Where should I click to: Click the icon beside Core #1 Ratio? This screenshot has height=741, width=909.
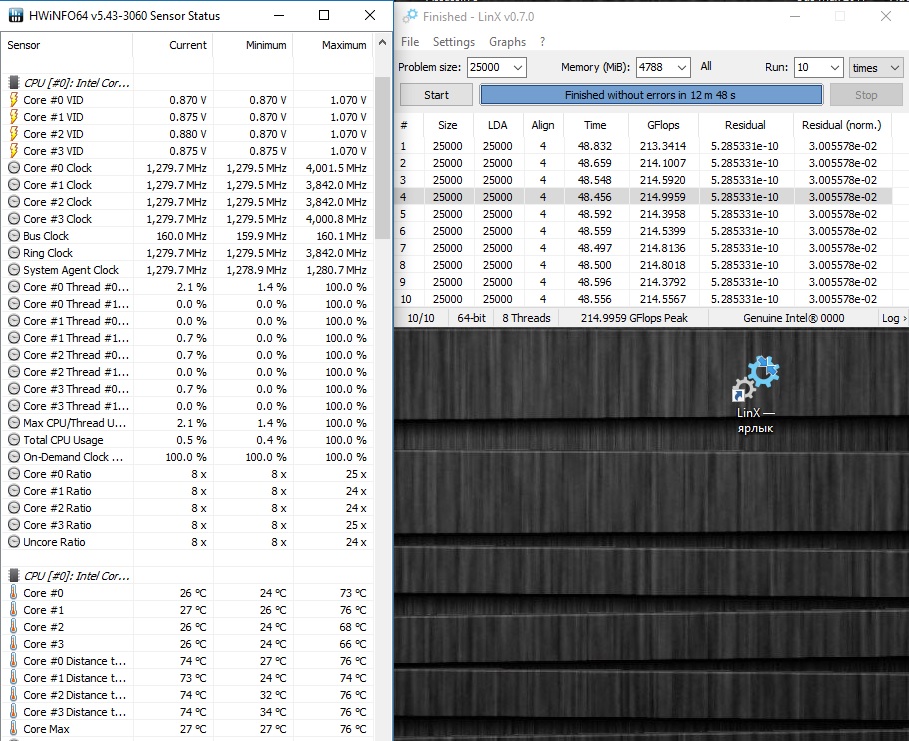[x=14, y=491]
